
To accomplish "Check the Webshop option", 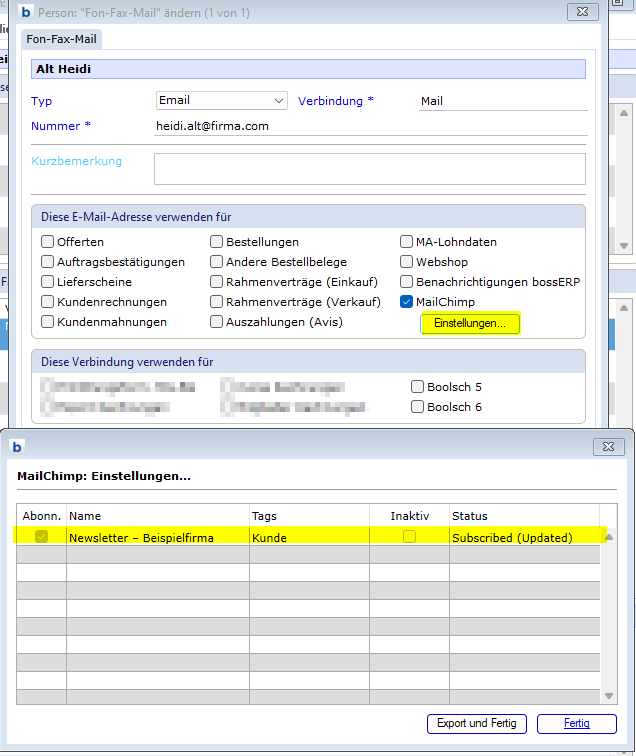I will 406,262.
